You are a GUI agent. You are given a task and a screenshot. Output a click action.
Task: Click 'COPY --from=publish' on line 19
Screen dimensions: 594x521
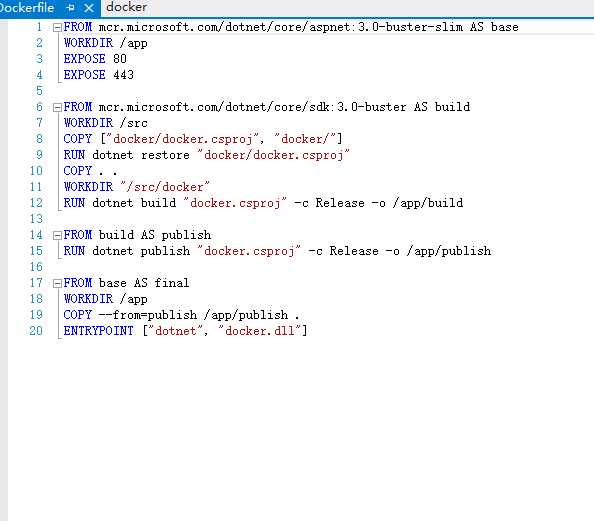130,315
